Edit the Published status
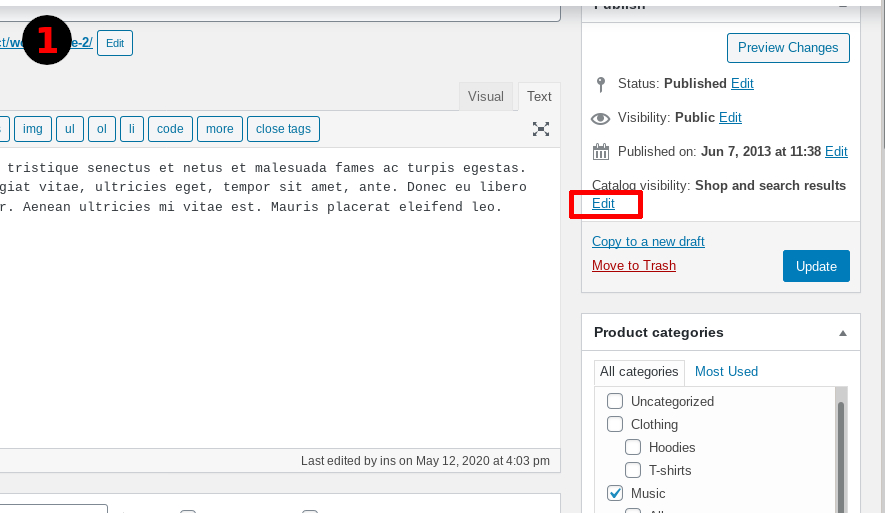The height and width of the screenshot is (513, 885). pyautogui.click(x=742, y=84)
